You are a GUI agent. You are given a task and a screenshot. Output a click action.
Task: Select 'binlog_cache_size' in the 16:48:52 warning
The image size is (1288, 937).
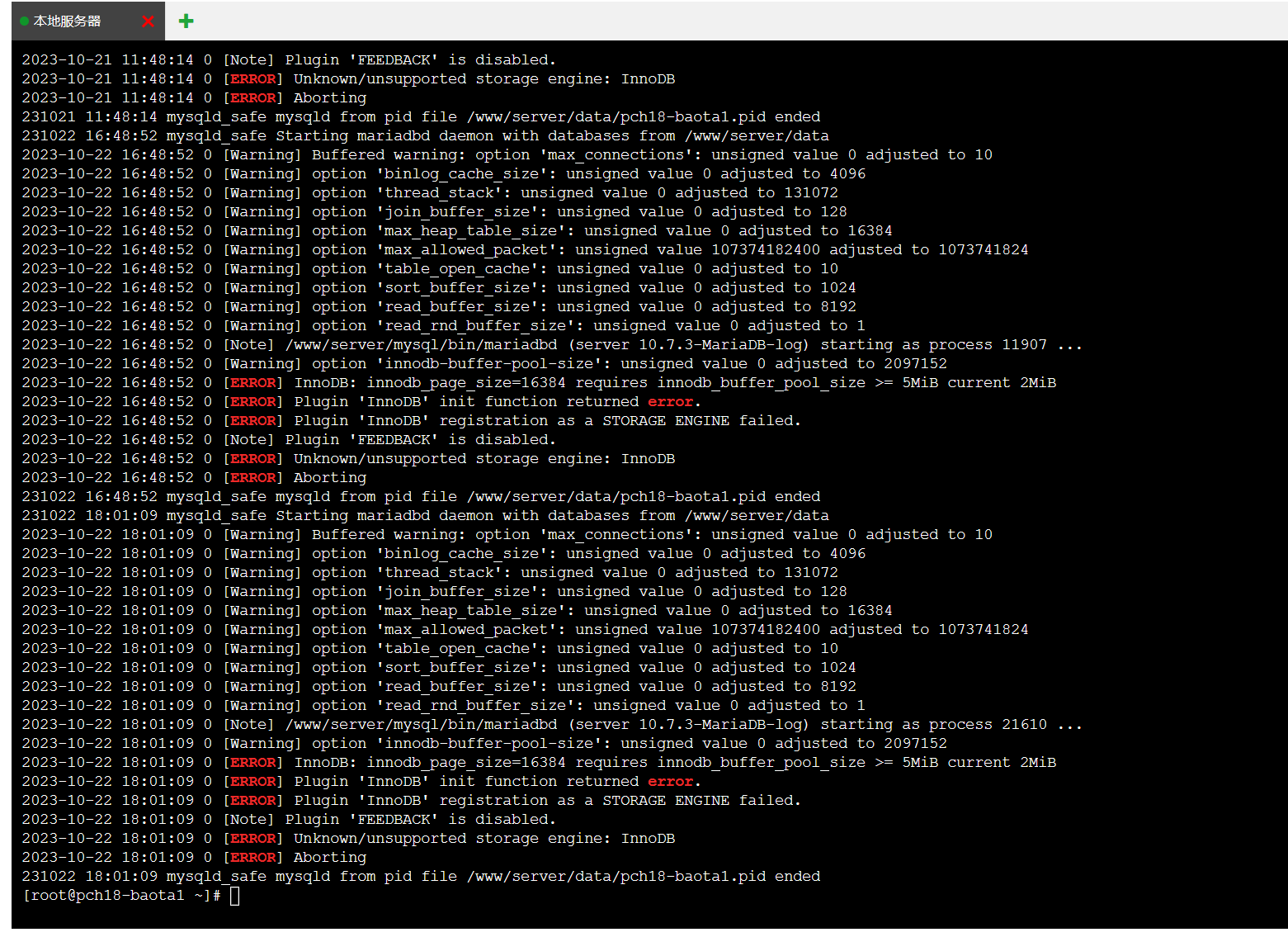[x=461, y=174]
